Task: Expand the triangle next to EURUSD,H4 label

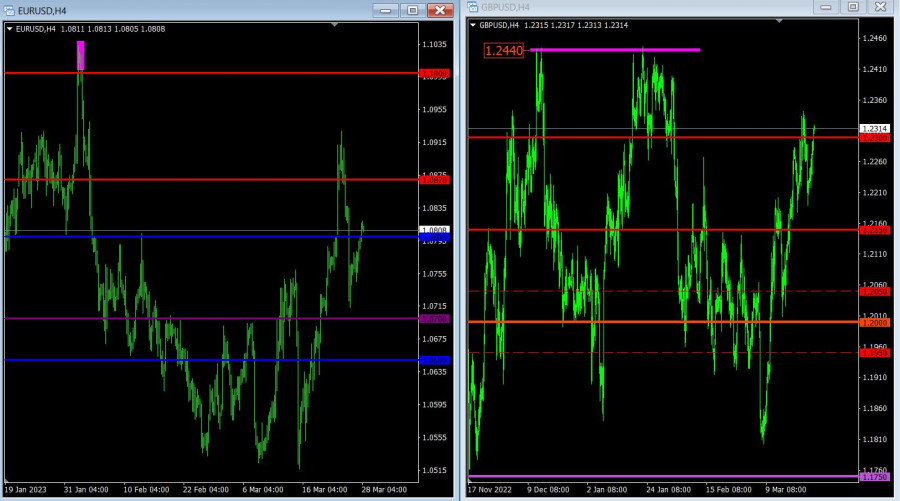Action: [x=10, y=29]
